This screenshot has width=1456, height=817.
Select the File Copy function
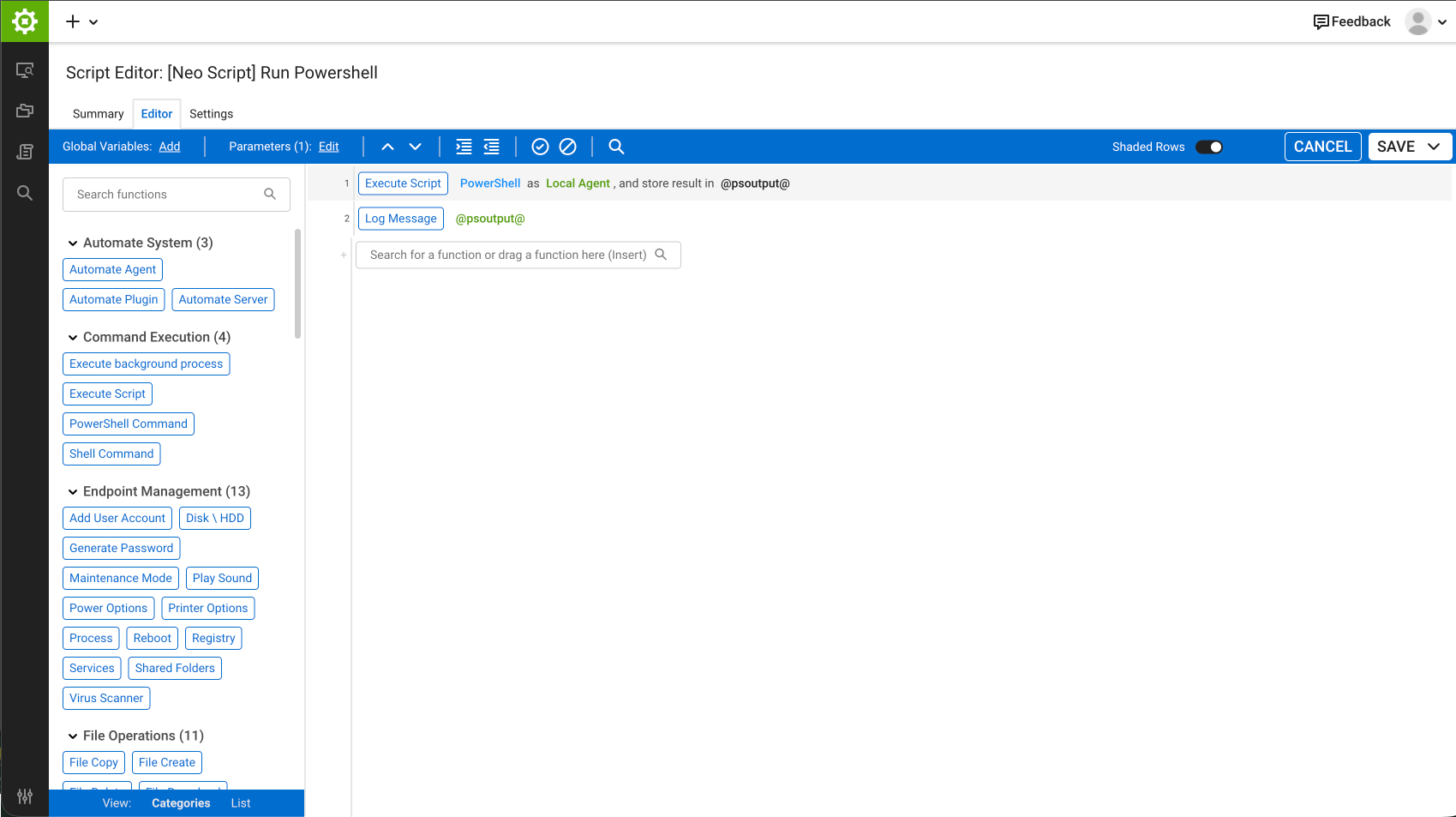point(93,763)
